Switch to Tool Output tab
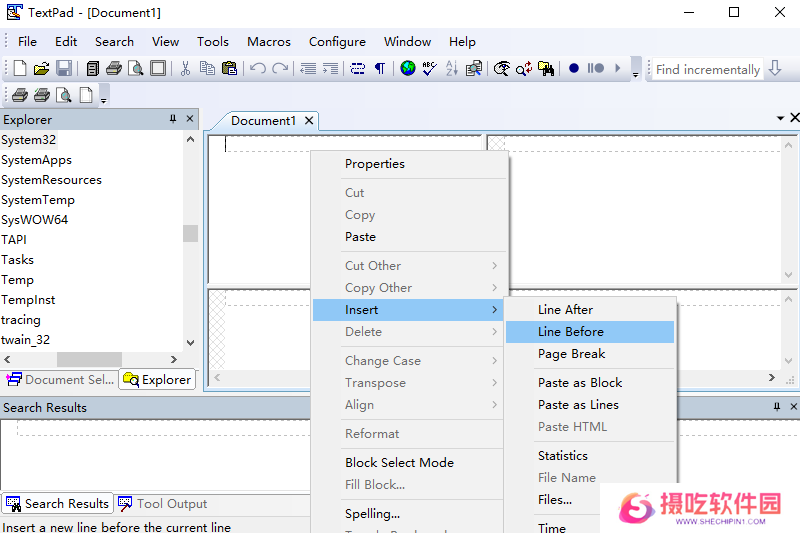Viewport: 800px width, 533px height. (x=163, y=503)
